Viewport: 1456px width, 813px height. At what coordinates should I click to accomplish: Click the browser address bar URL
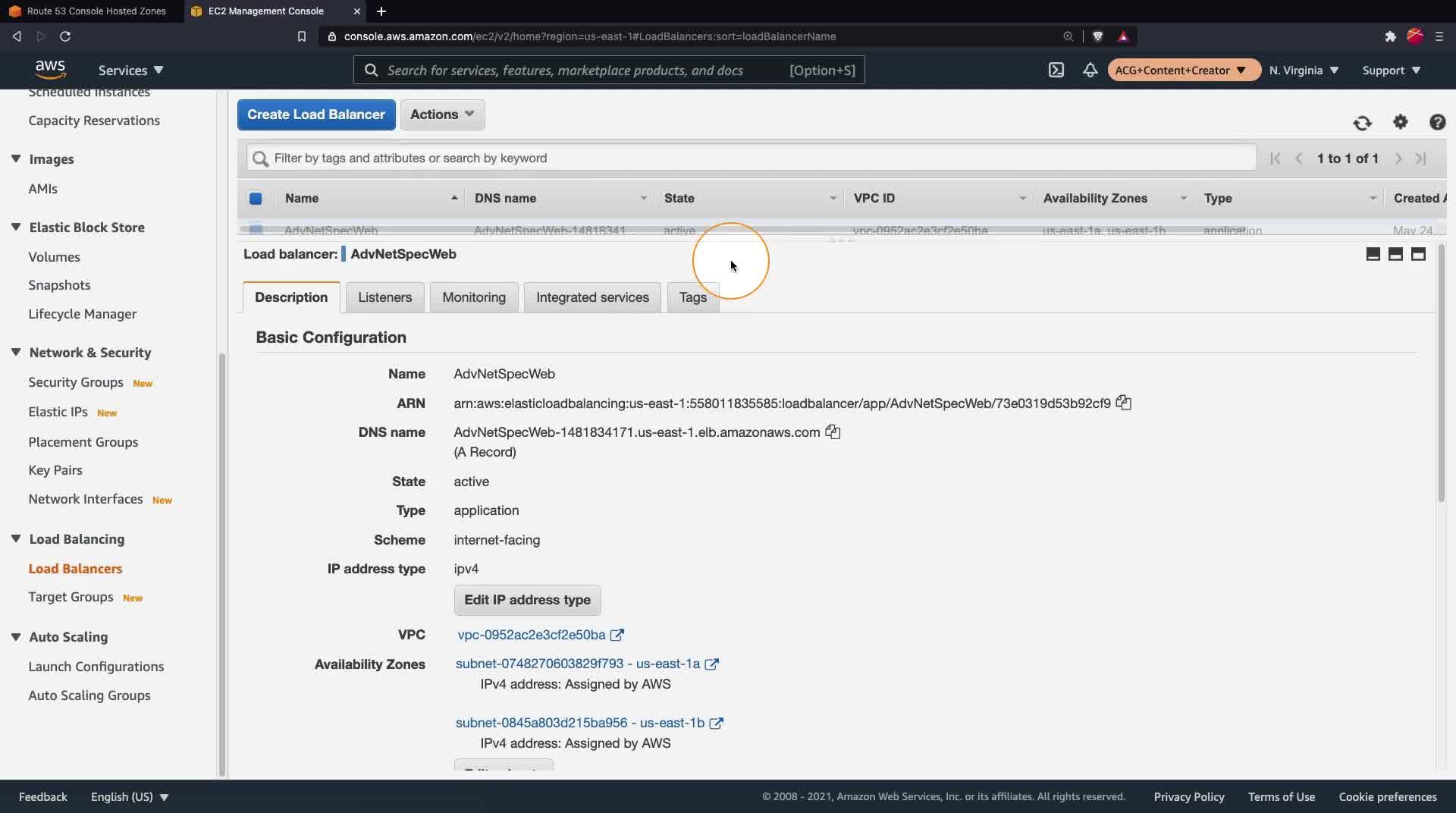(590, 36)
